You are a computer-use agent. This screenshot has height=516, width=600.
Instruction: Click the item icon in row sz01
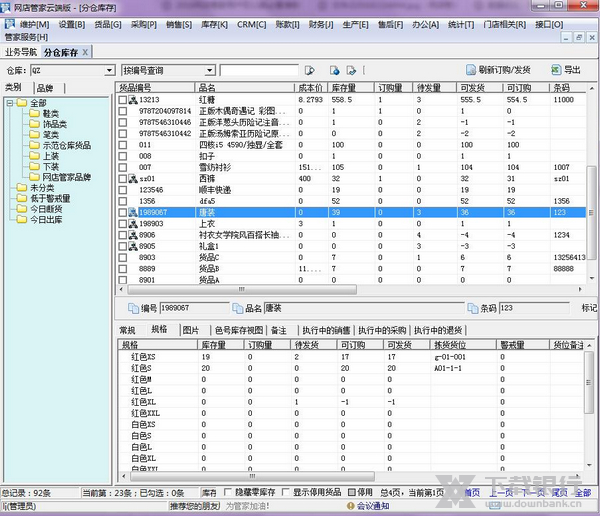pyautogui.click(x=133, y=179)
